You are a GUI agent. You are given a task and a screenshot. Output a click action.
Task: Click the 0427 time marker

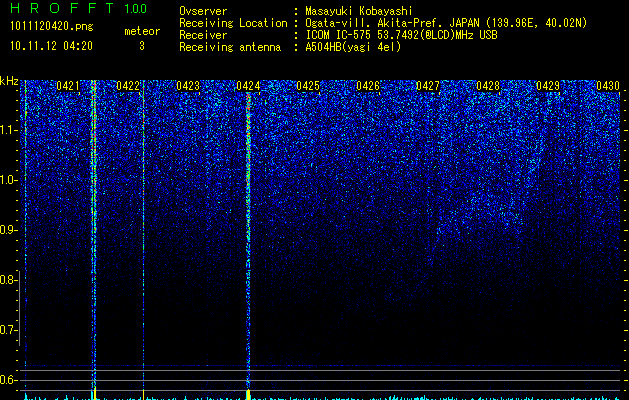click(x=428, y=86)
